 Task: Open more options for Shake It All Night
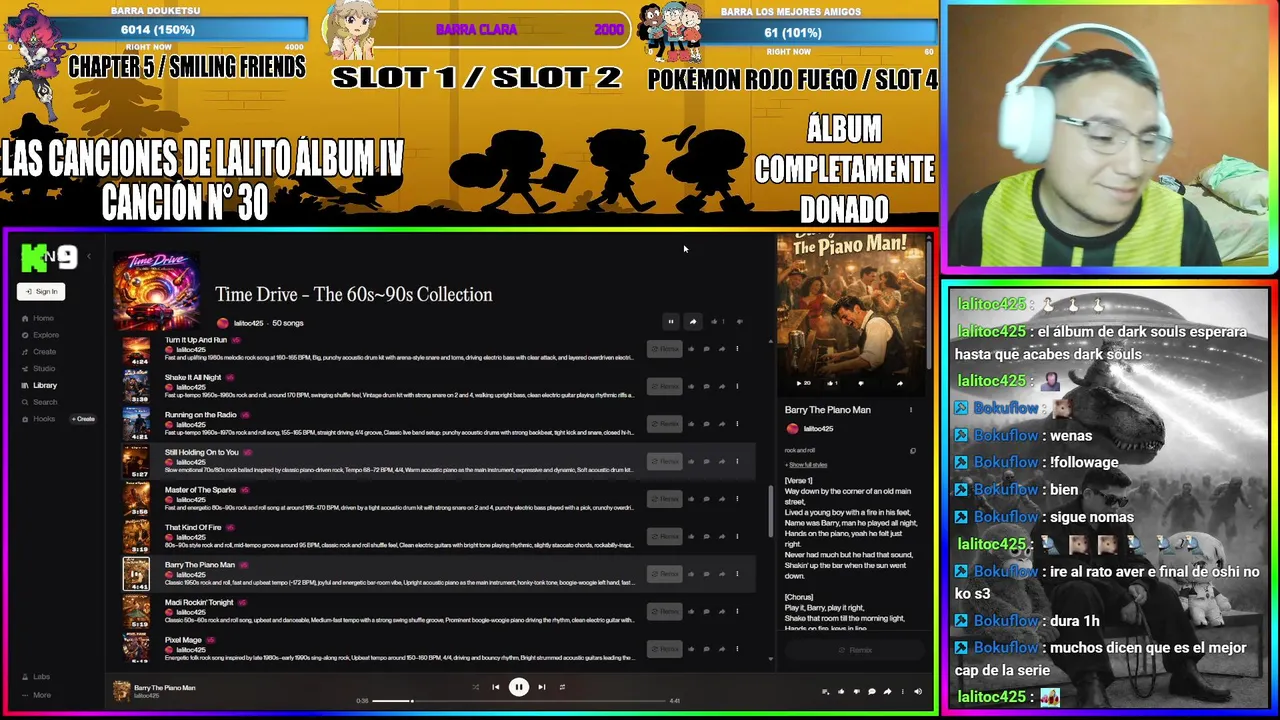737,386
